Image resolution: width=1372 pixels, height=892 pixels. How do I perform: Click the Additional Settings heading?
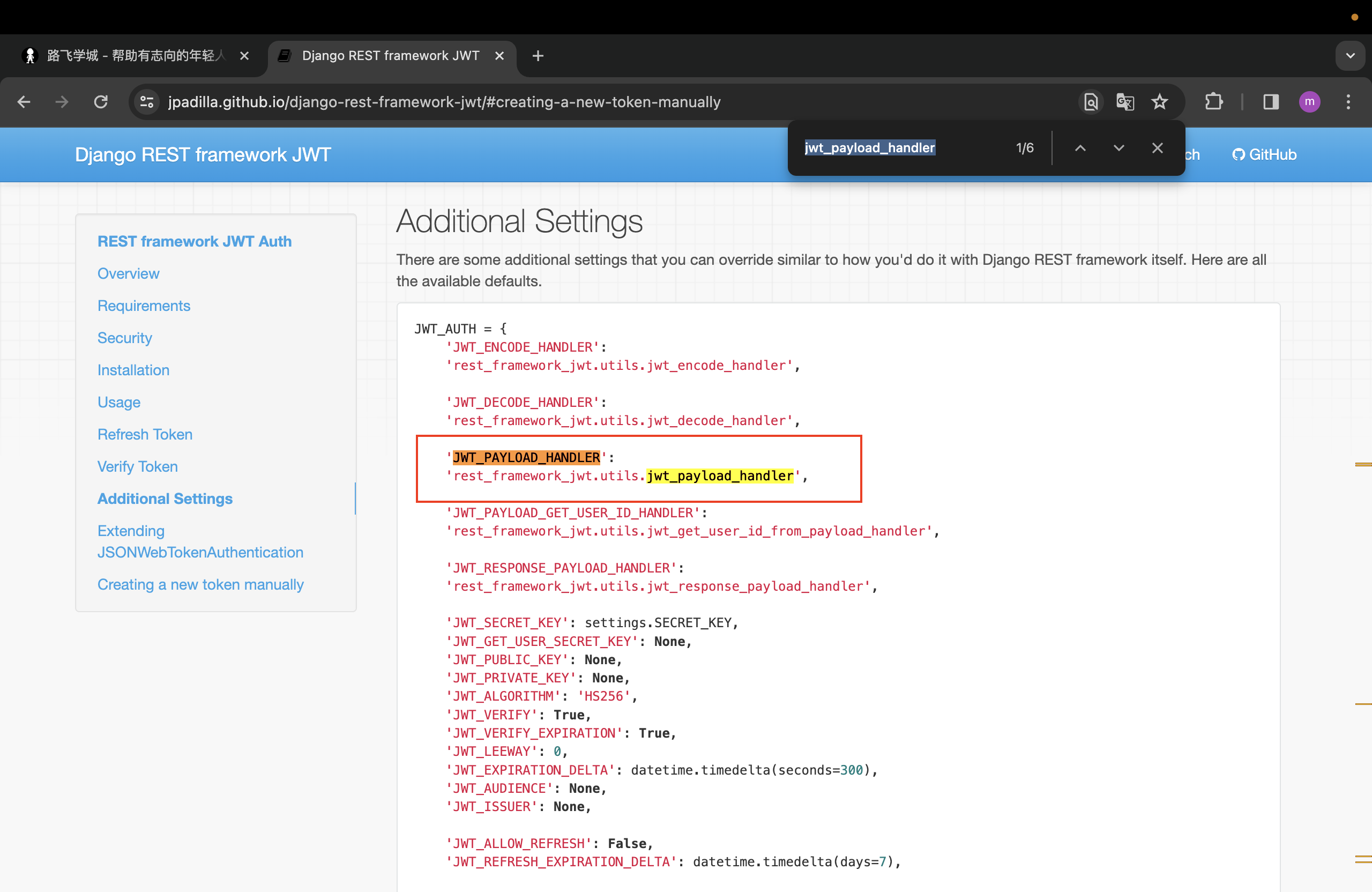click(519, 221)
